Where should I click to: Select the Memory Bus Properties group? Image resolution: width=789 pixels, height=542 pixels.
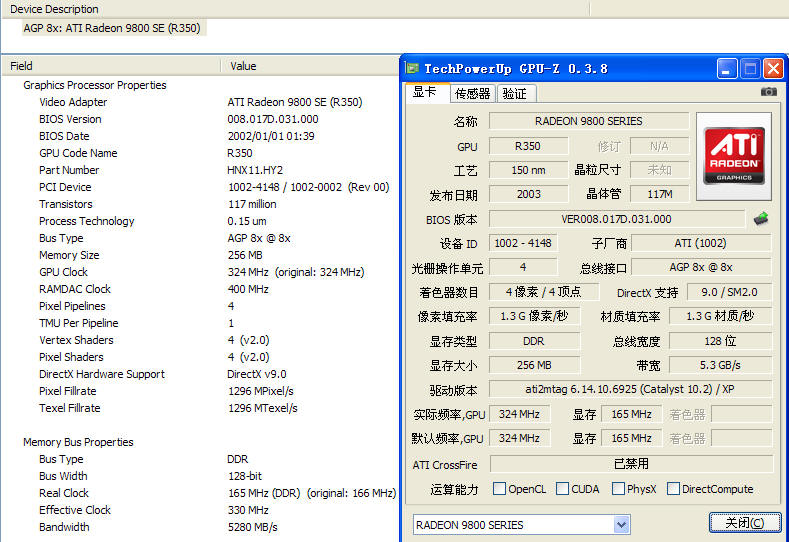tap(78, 442)
